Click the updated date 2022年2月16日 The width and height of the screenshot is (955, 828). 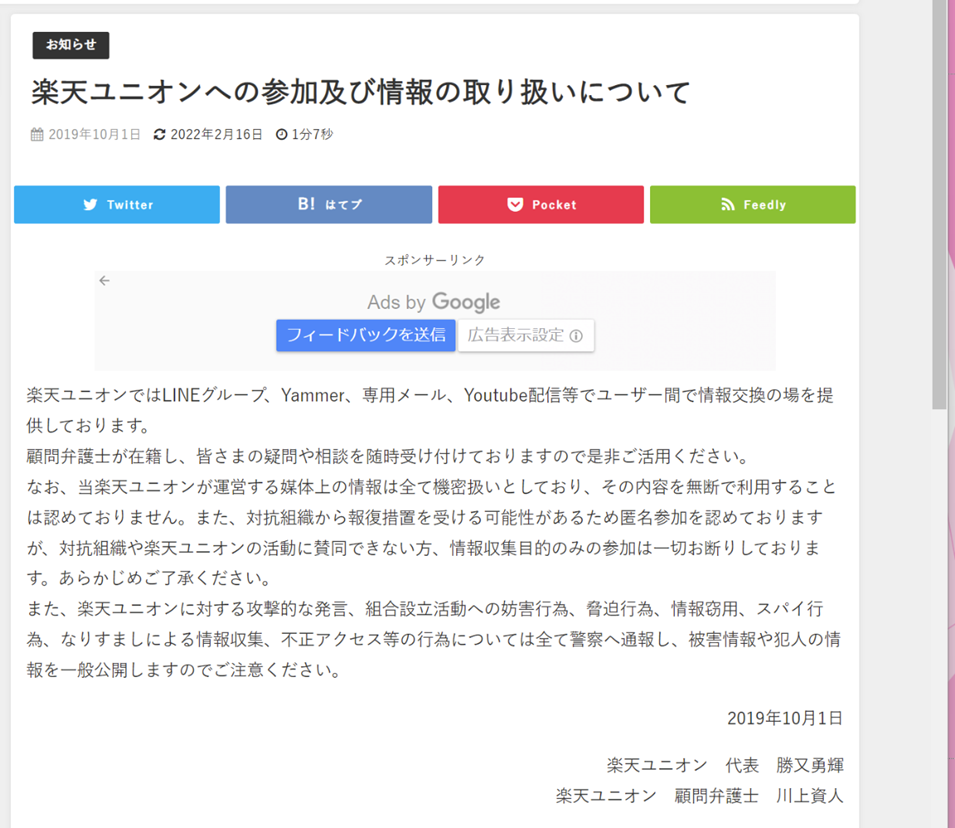(216, 134)
